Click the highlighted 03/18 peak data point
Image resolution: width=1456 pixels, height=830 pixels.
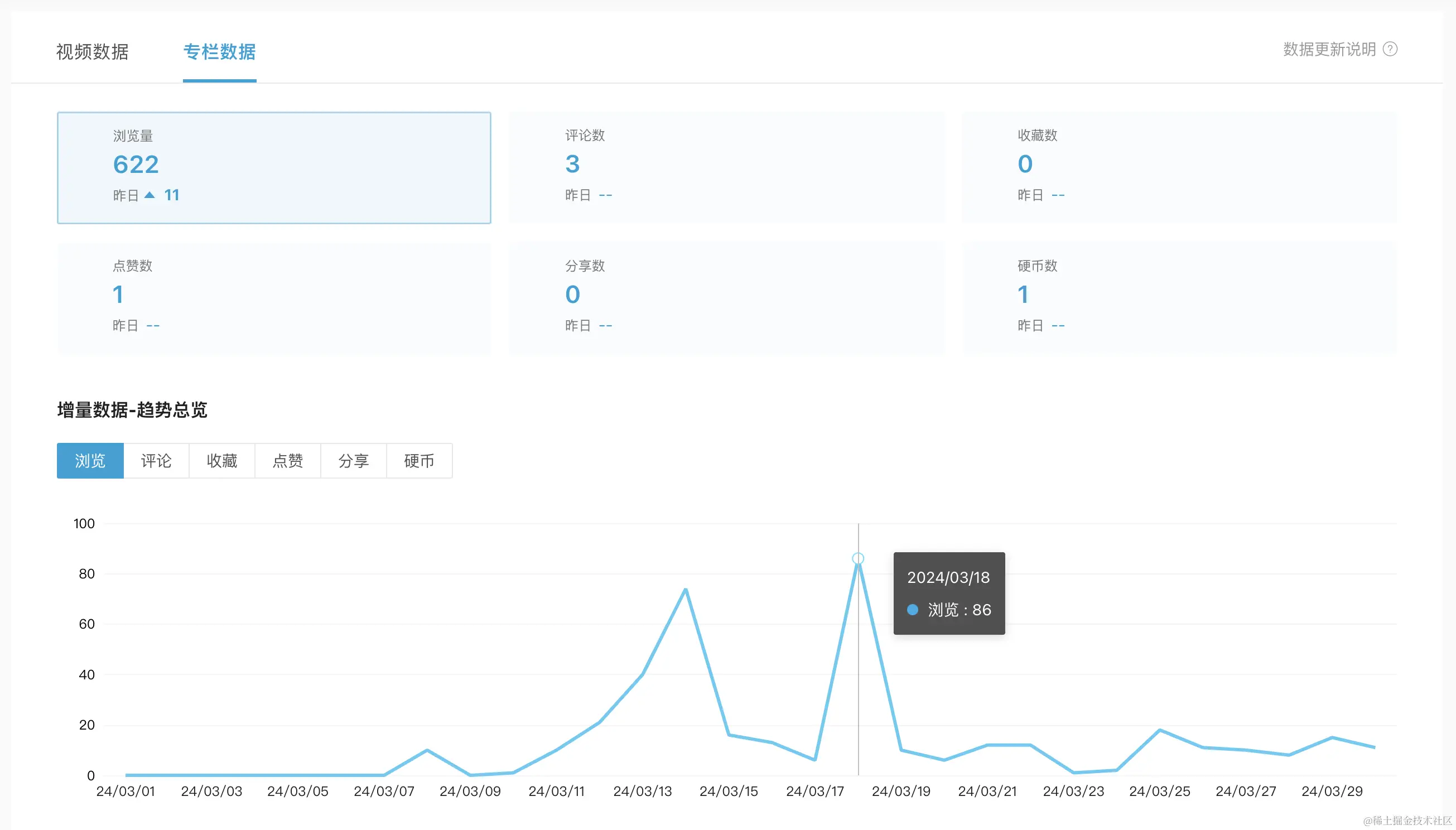click(858, 559)
